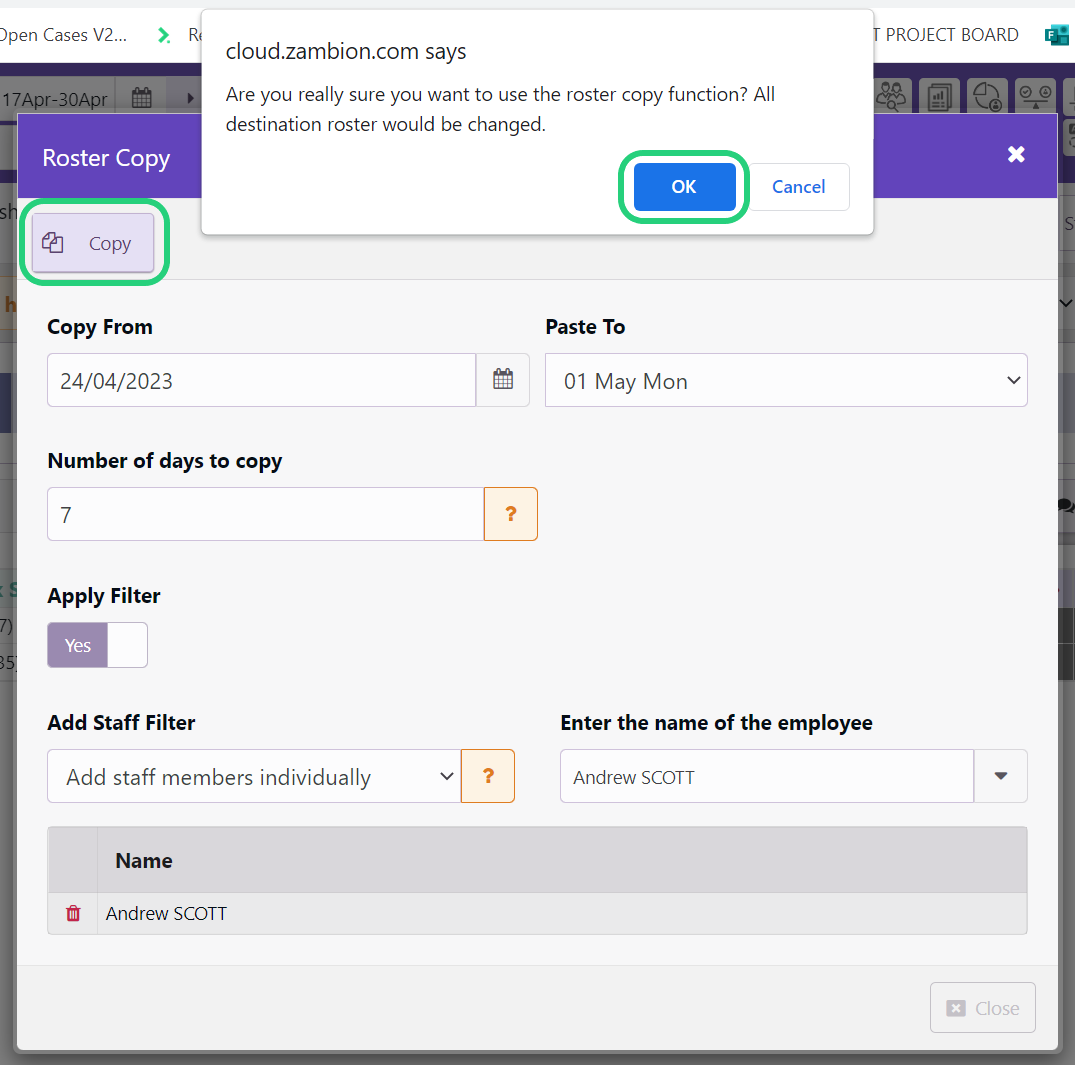
Task: Close Roster Copy dialog with X
Action: tap(1016, 154)
